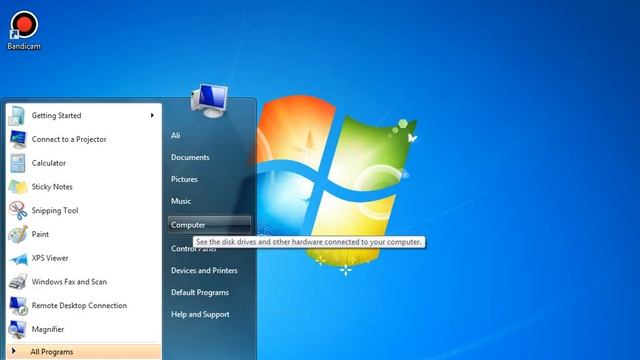Click the Sticky Notes icon
Screen dimensions: 640x360
(x=18, y=187)
